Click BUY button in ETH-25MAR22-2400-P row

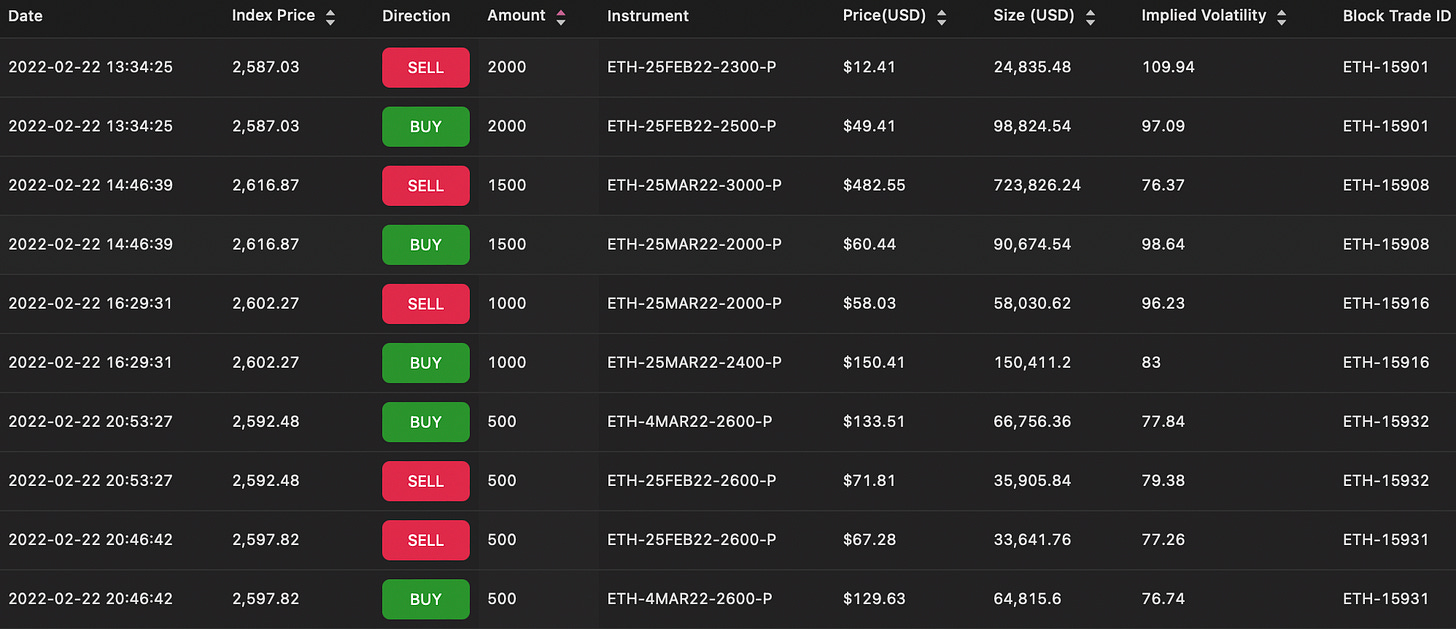[x=426, y=363]
